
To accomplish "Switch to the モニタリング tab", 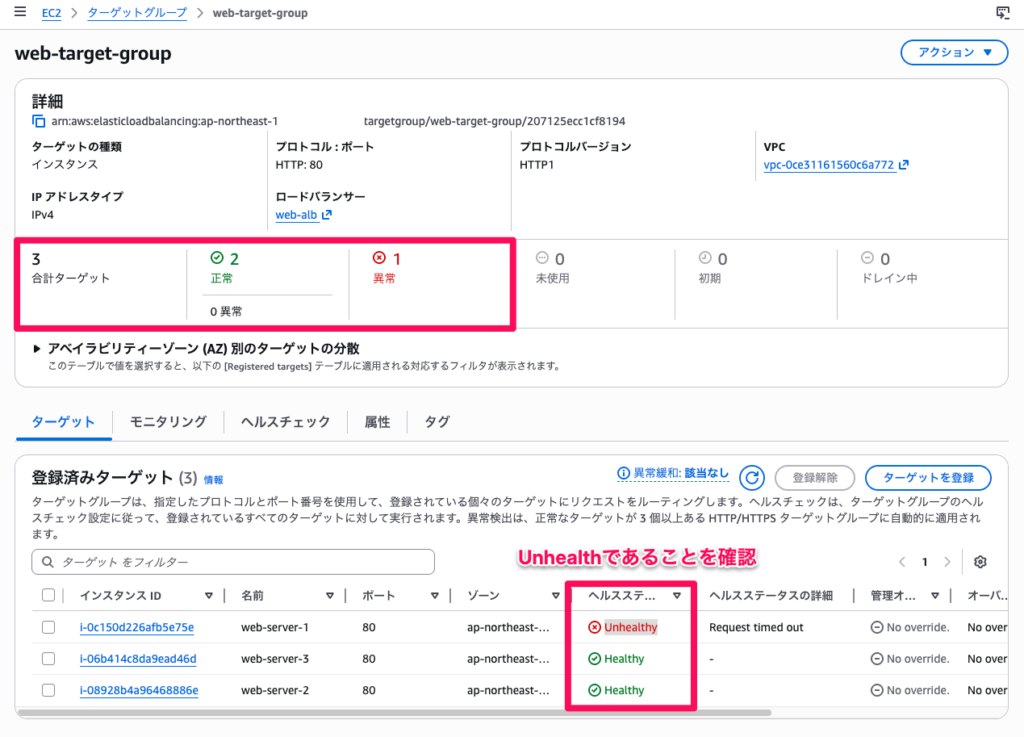I will point(168,422).
